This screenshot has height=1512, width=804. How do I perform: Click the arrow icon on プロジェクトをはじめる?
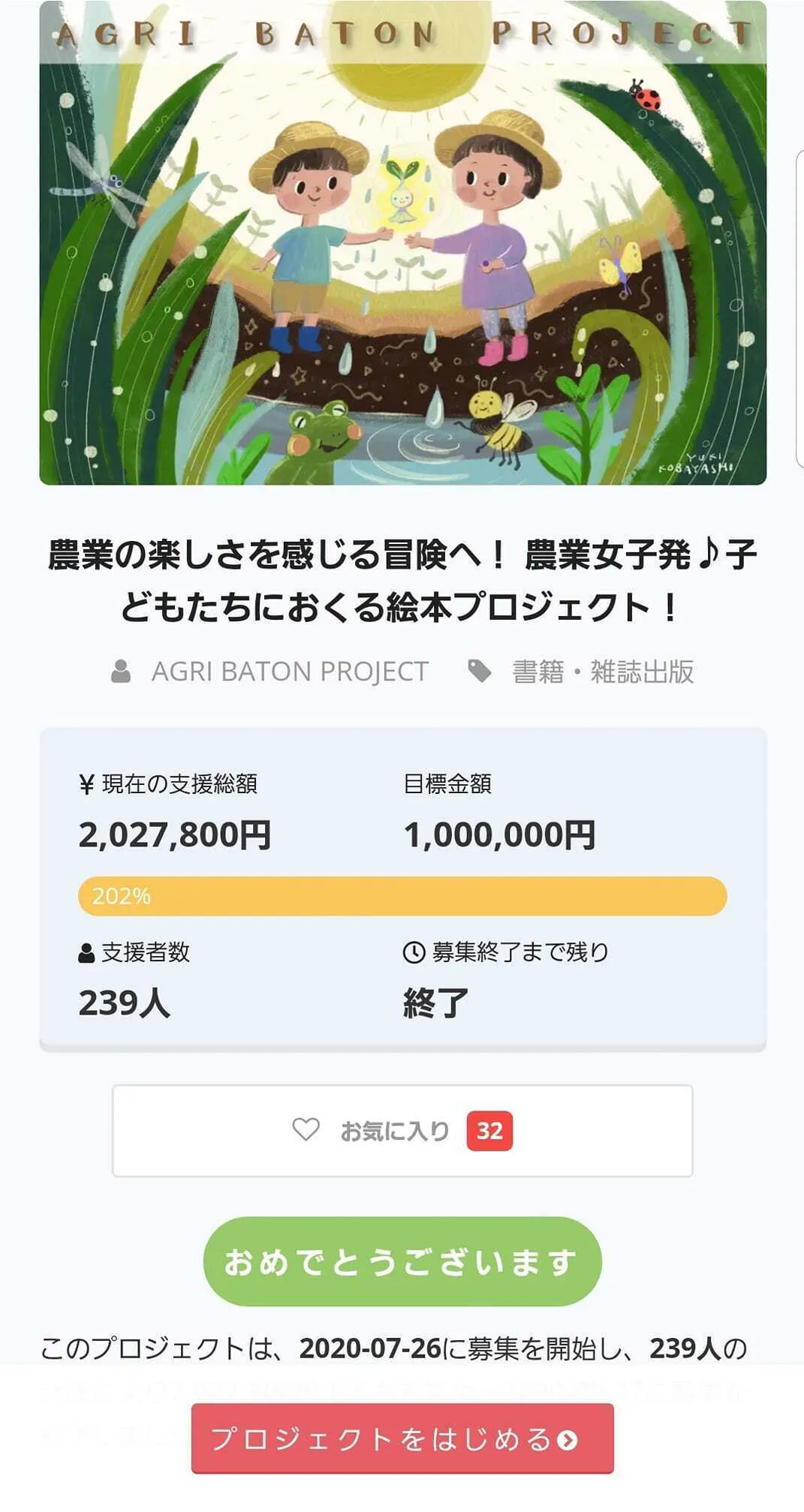(x=568, y=1440)
